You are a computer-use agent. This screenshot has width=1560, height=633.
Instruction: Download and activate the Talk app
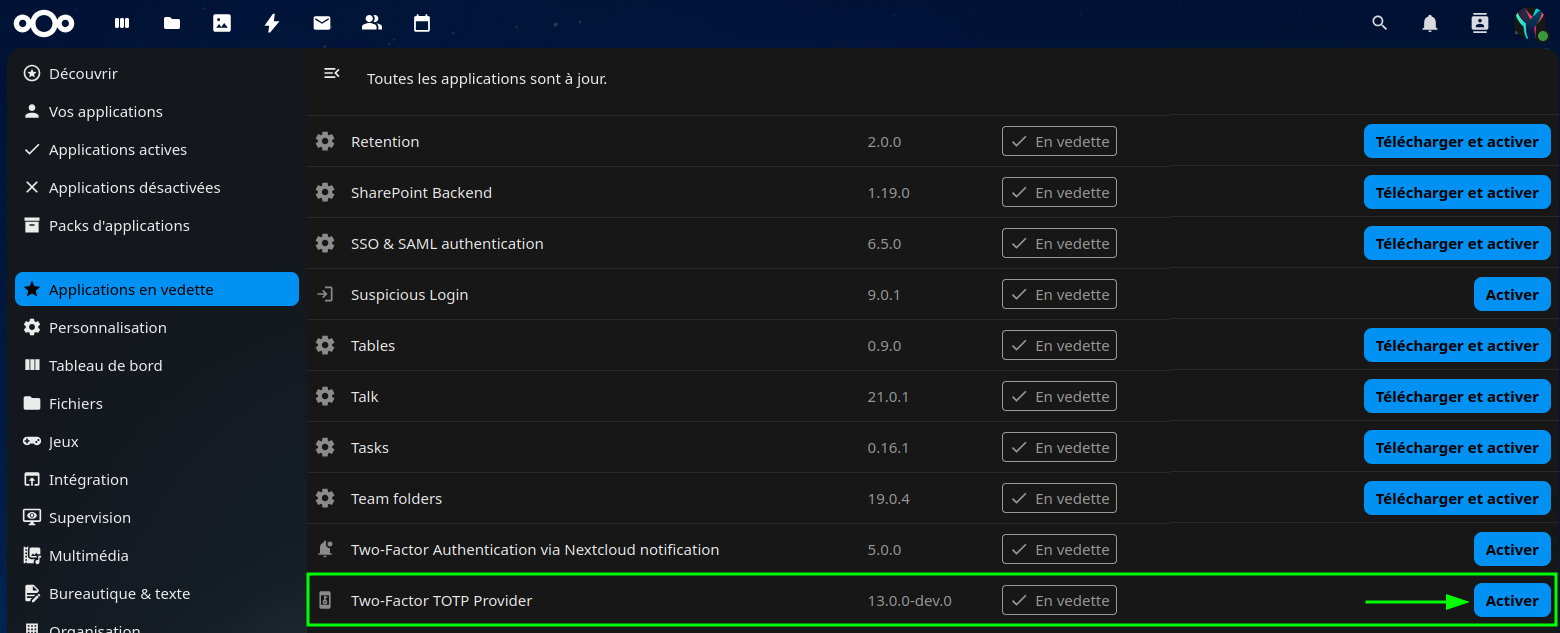point(1456,397)
